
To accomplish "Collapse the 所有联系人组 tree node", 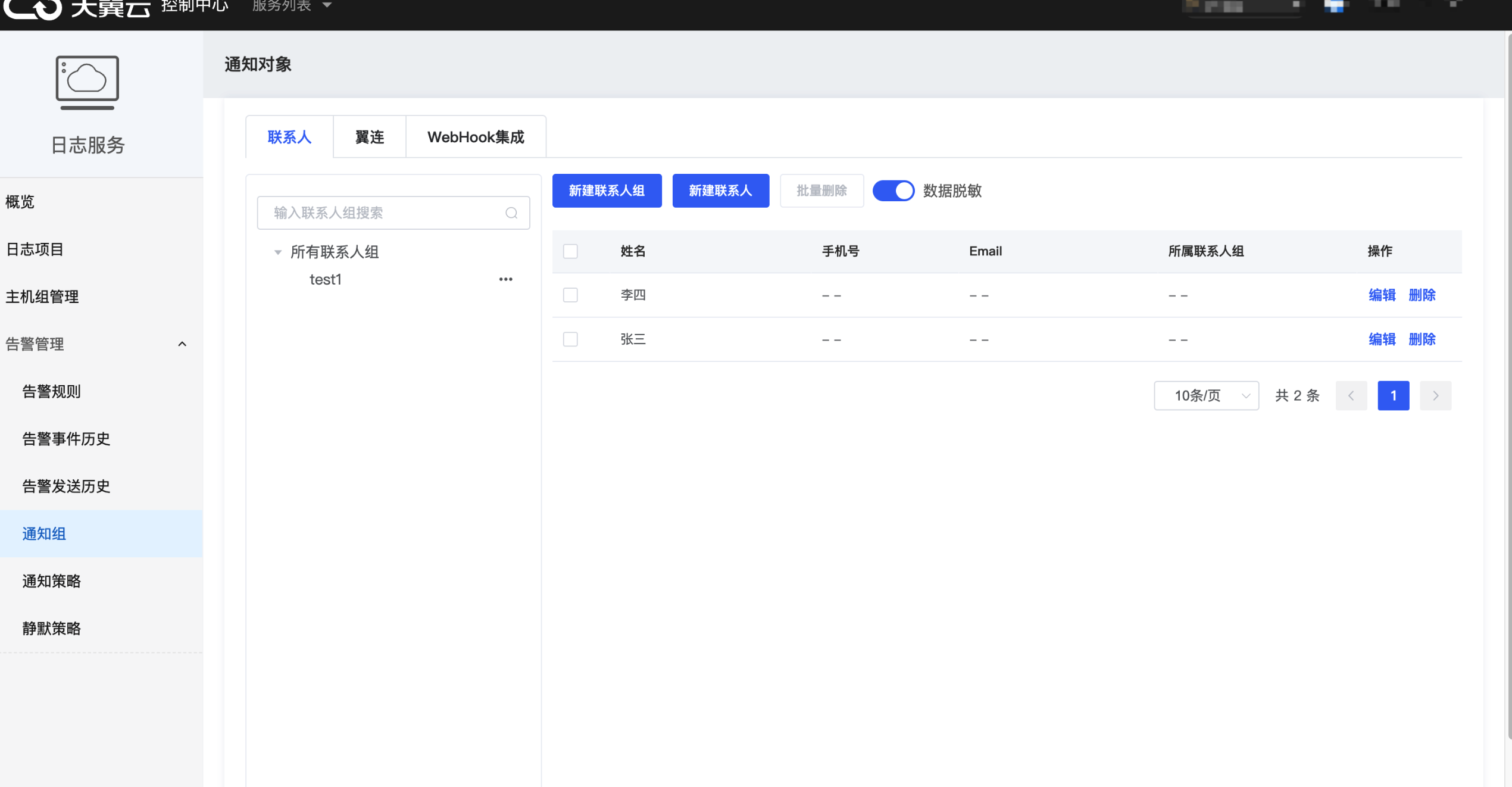I will [x=277, y=252].
